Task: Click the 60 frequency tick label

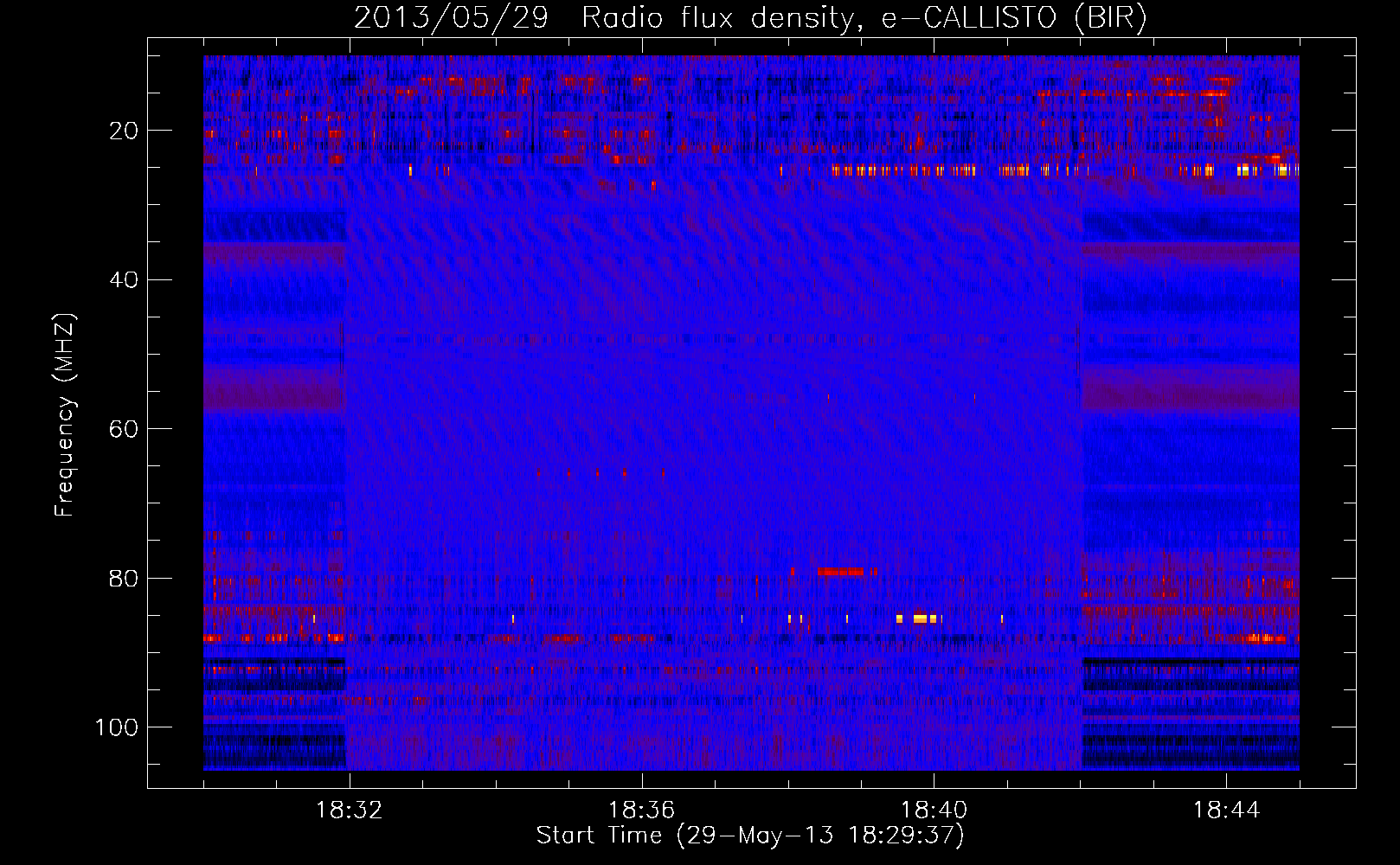Action: click(124, 429)
